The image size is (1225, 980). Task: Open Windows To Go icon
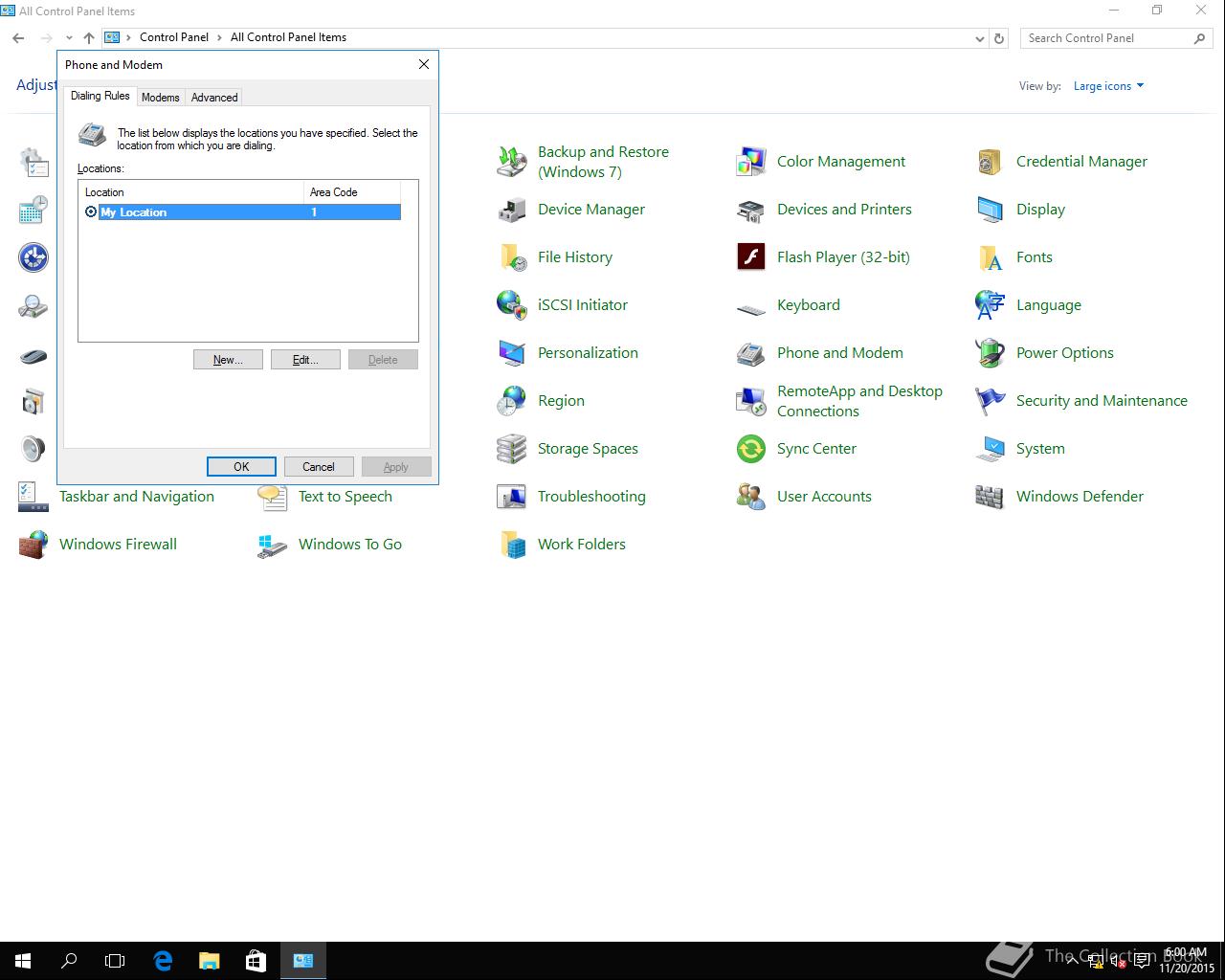click(273, 545)
